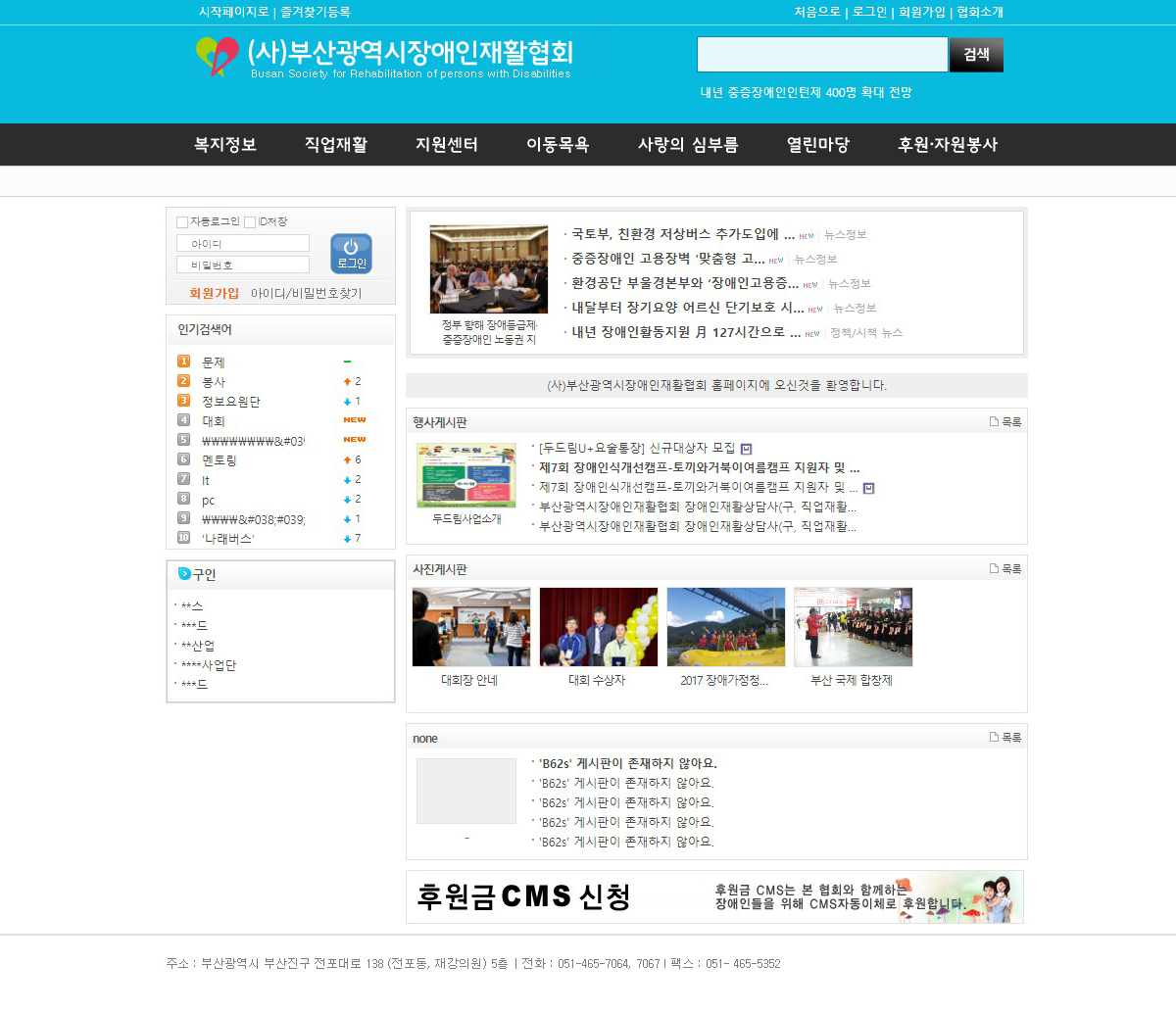
Task: Click the association heart logo
Action: coord(217,56)
